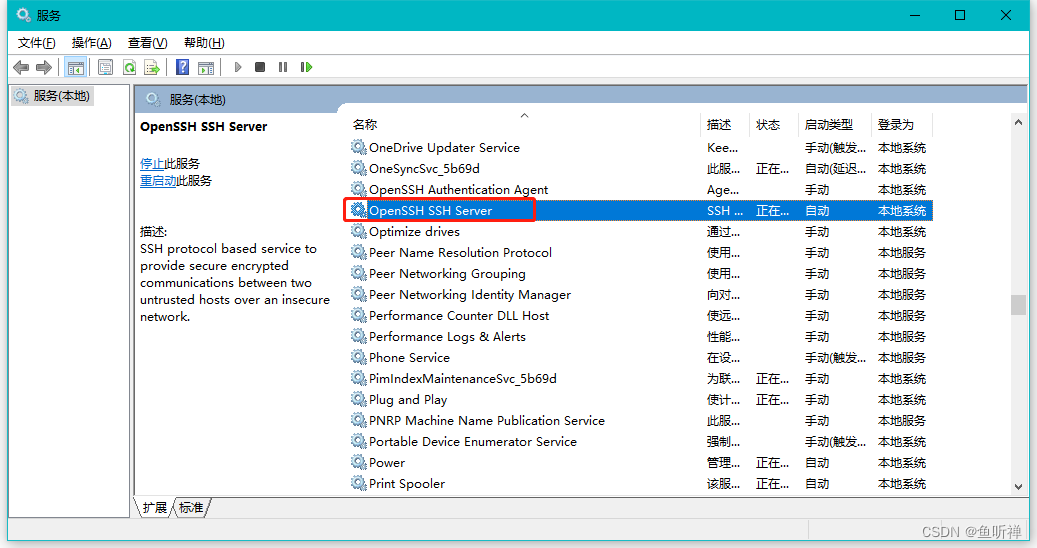The image size is (1037, 548).
Task: Click the scrollbar down arrow in the list
Action: click(1018, 487)
